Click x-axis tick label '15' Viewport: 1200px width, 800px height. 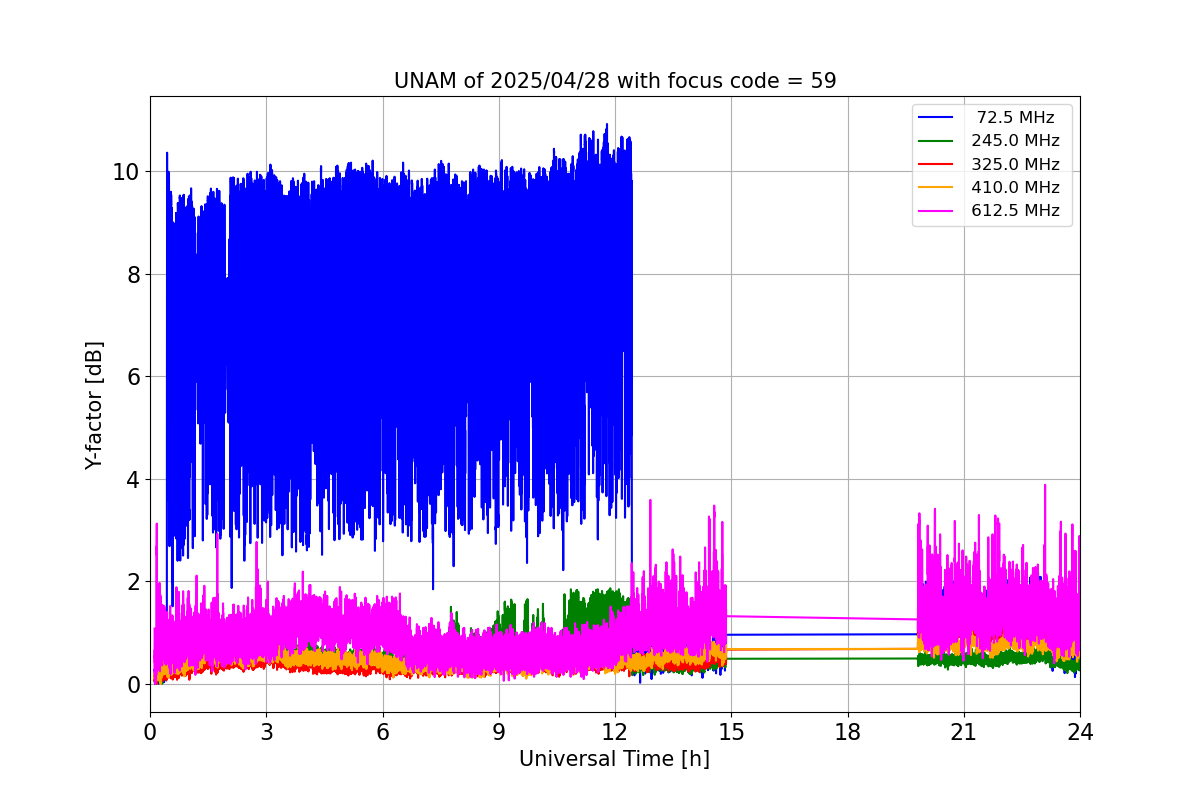pyautogui.click(x=731, y=731)
